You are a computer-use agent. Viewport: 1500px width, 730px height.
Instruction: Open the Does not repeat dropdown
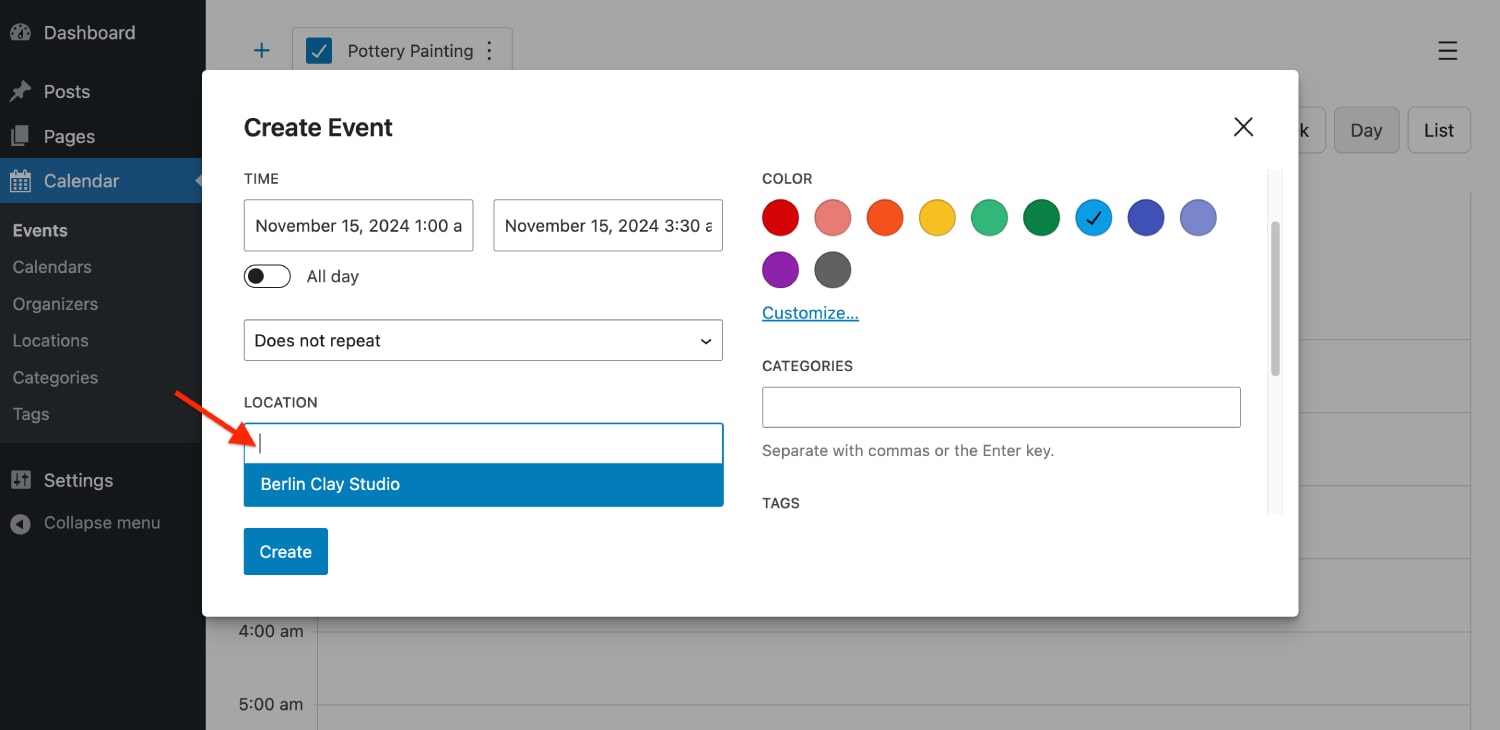483,340
